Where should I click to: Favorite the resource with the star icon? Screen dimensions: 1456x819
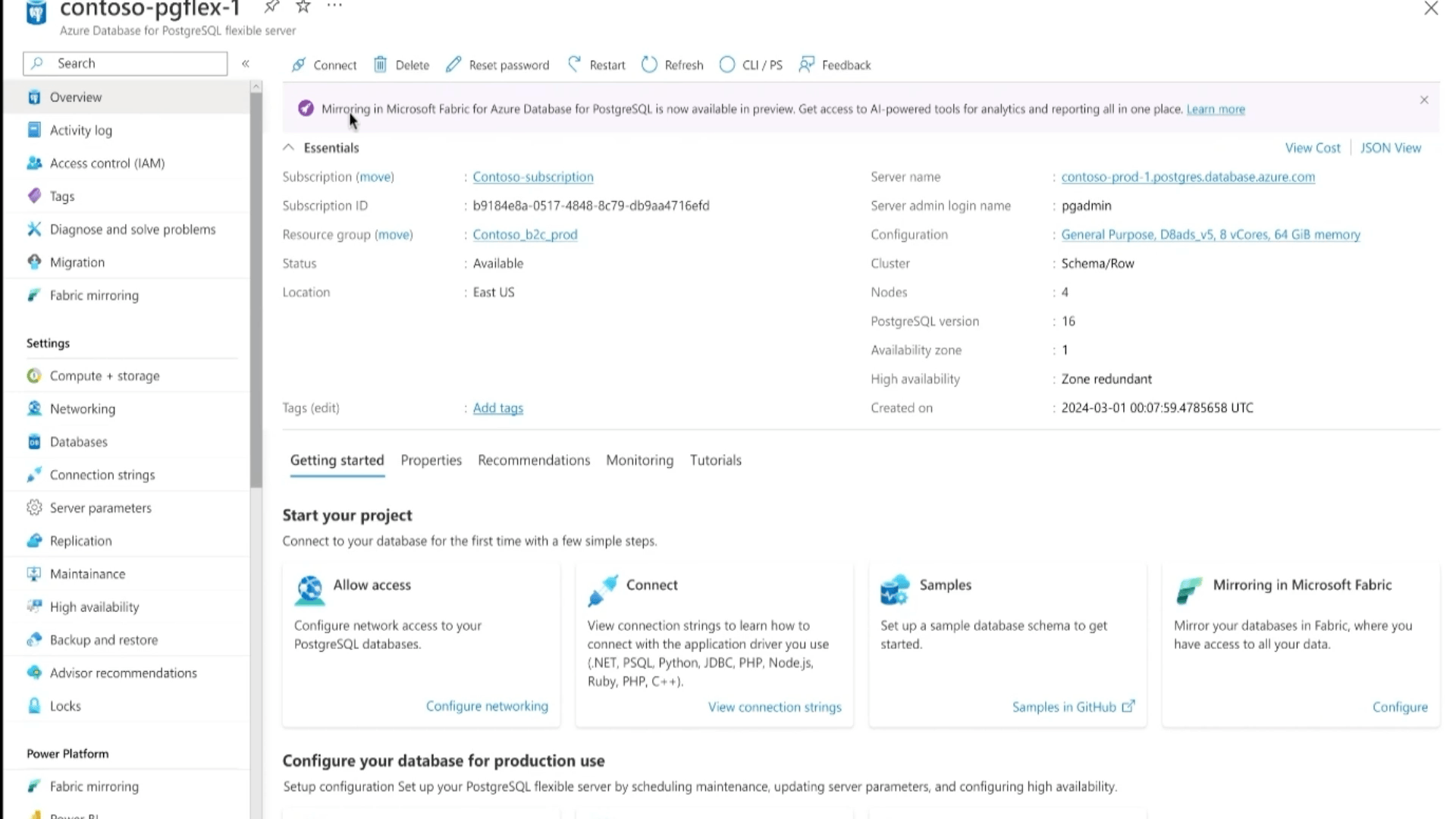coord(303,7)
